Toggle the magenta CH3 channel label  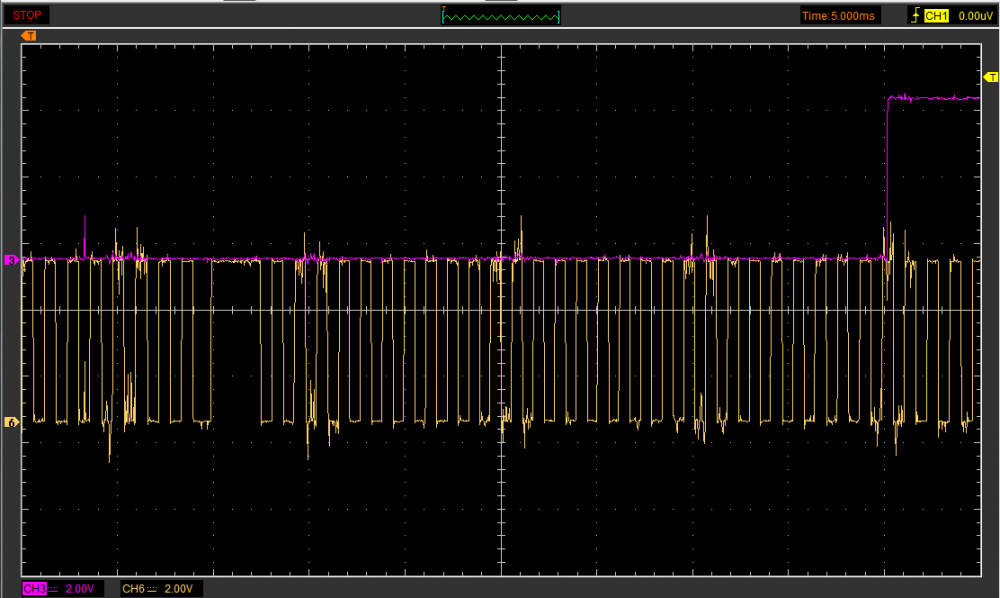(32, 588)
